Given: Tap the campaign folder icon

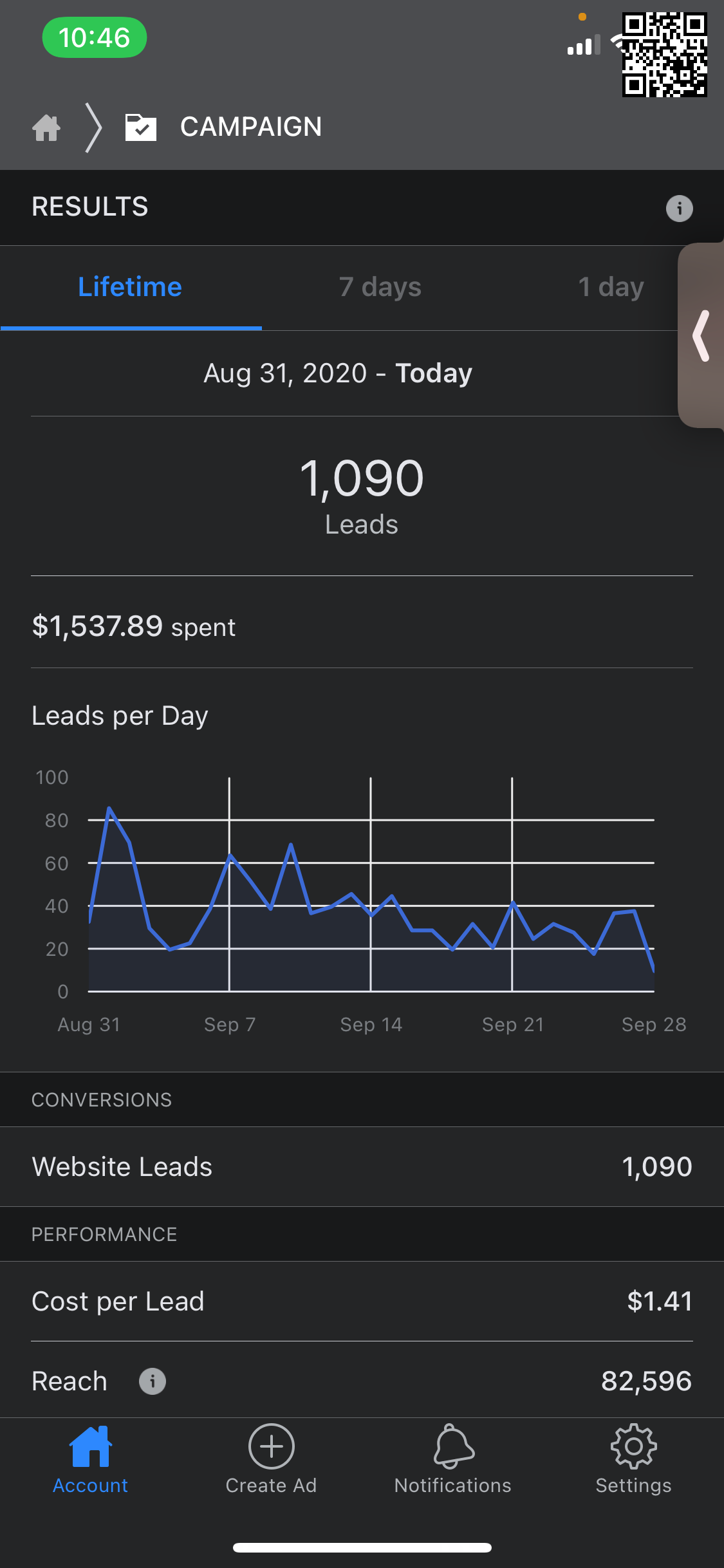Looking at the screenshot, I should point(141,127).
